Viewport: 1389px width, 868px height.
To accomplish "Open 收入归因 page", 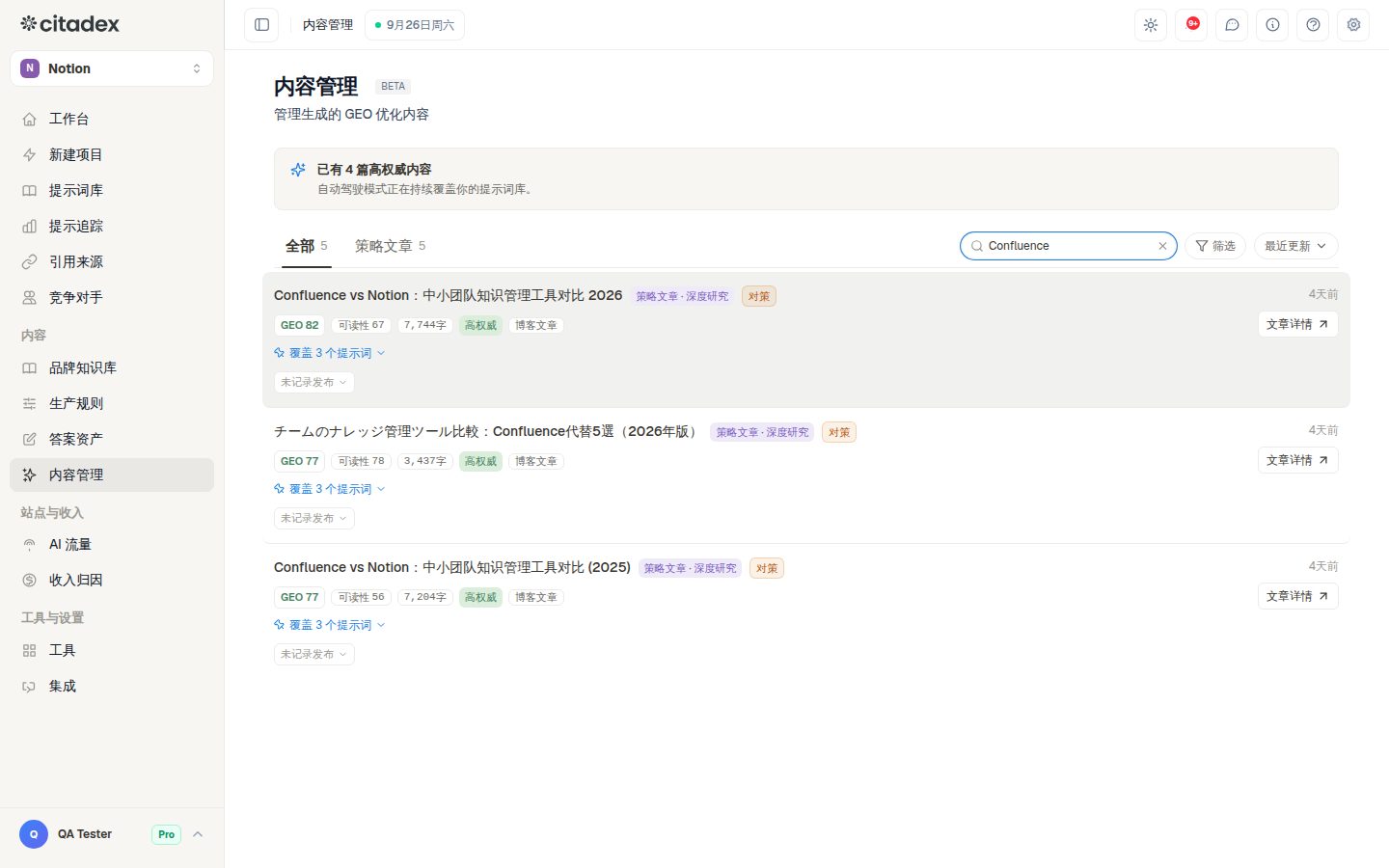I will [x=112, y=580].
